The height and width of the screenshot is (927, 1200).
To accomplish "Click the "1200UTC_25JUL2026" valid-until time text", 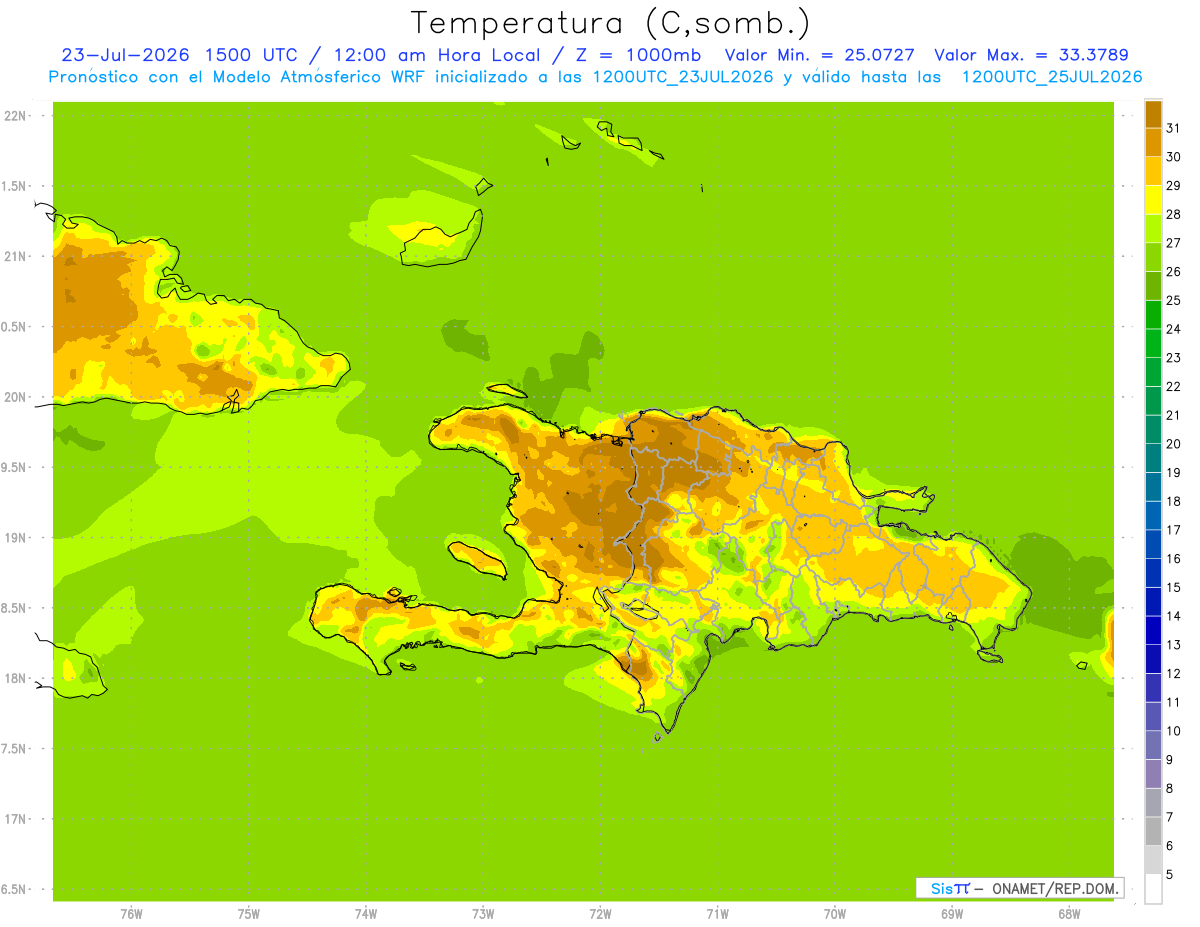I will pyautogui.click(x=1052, y=77).
